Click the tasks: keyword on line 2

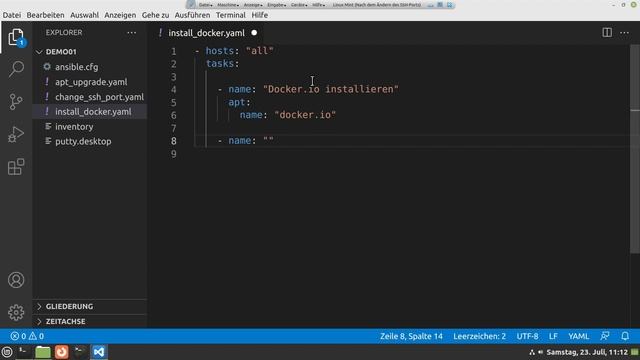[222, 63]
